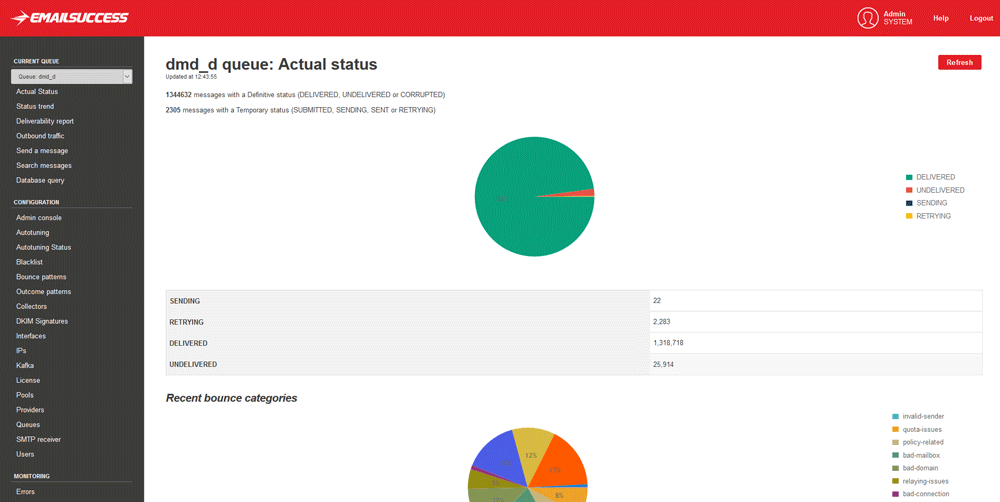Click Logout in the header
The image size is (1000, 502).
[x=981, y=18]
